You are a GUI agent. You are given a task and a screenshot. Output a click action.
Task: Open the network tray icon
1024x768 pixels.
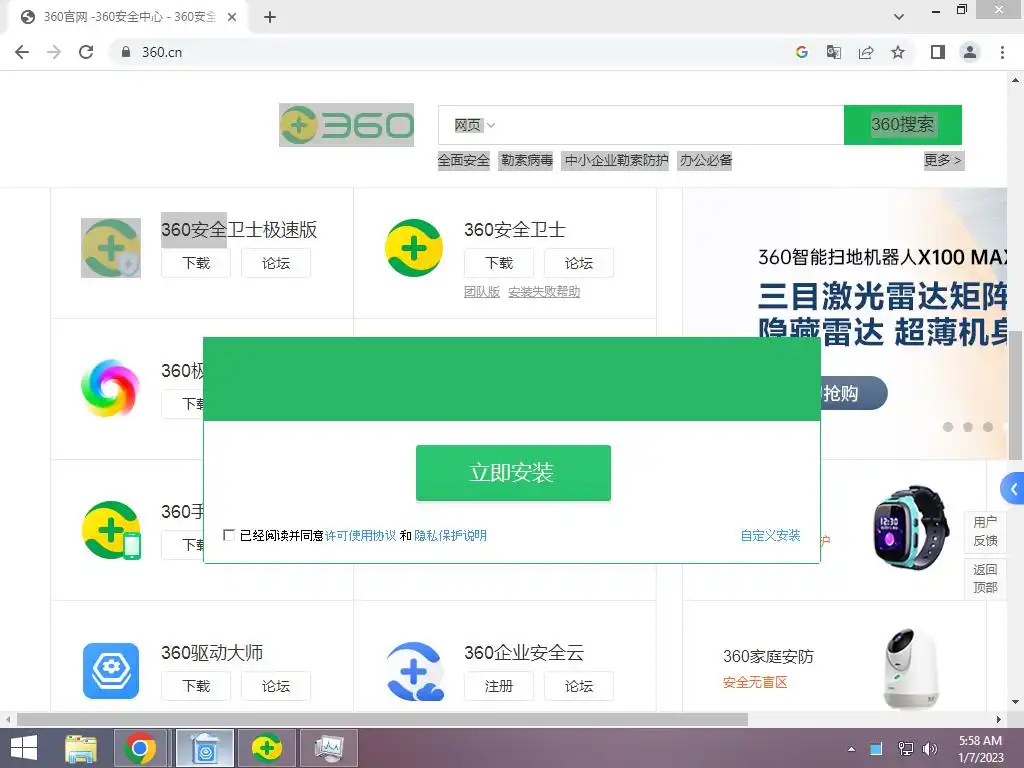(x=905, y=749)
